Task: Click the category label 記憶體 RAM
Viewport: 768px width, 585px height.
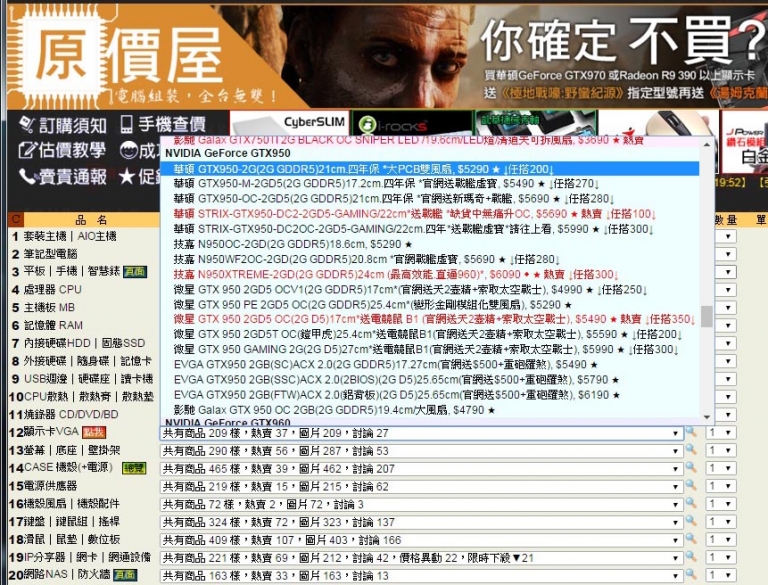Action: [x=53, y=325]
